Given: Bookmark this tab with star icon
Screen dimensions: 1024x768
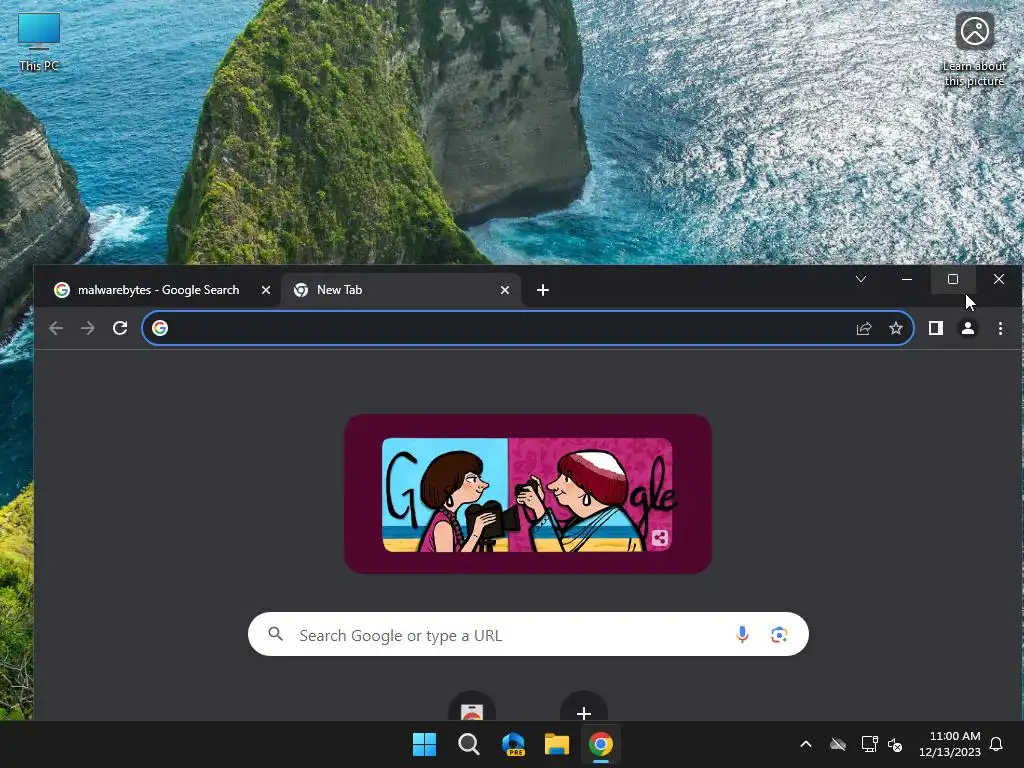Looking at the screenshot, I should [896, 328].
